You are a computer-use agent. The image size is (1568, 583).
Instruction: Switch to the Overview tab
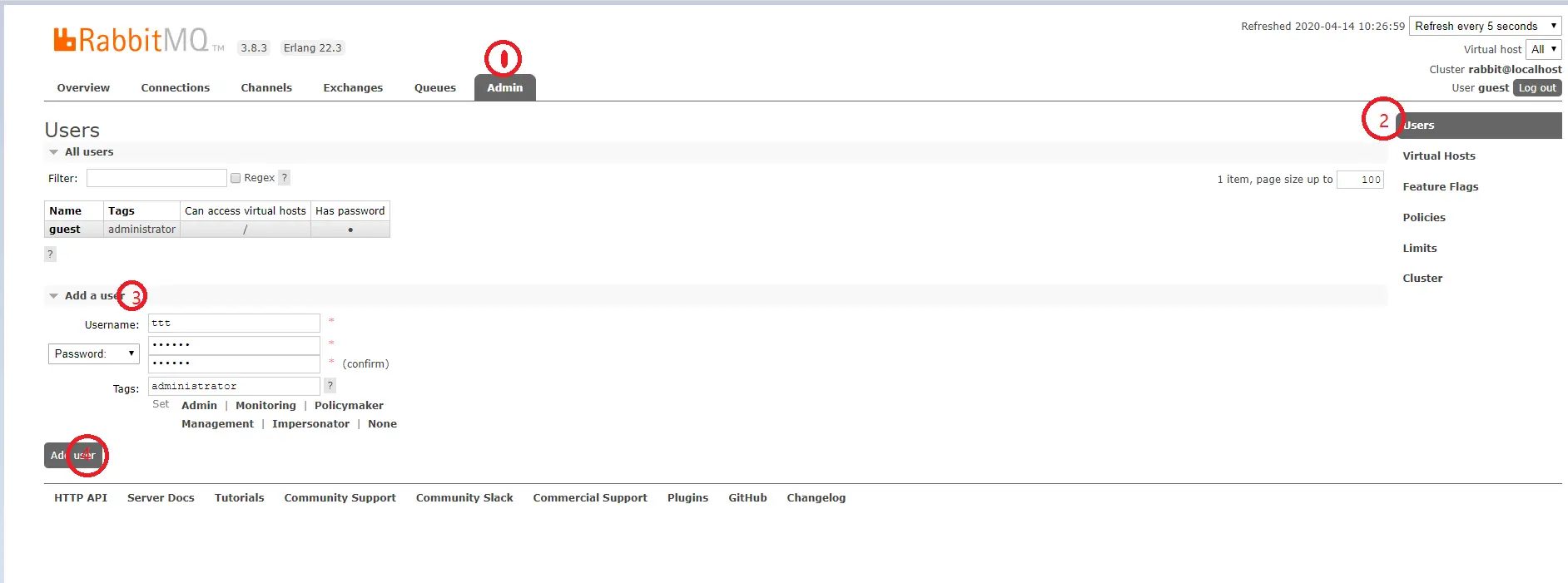83,87
